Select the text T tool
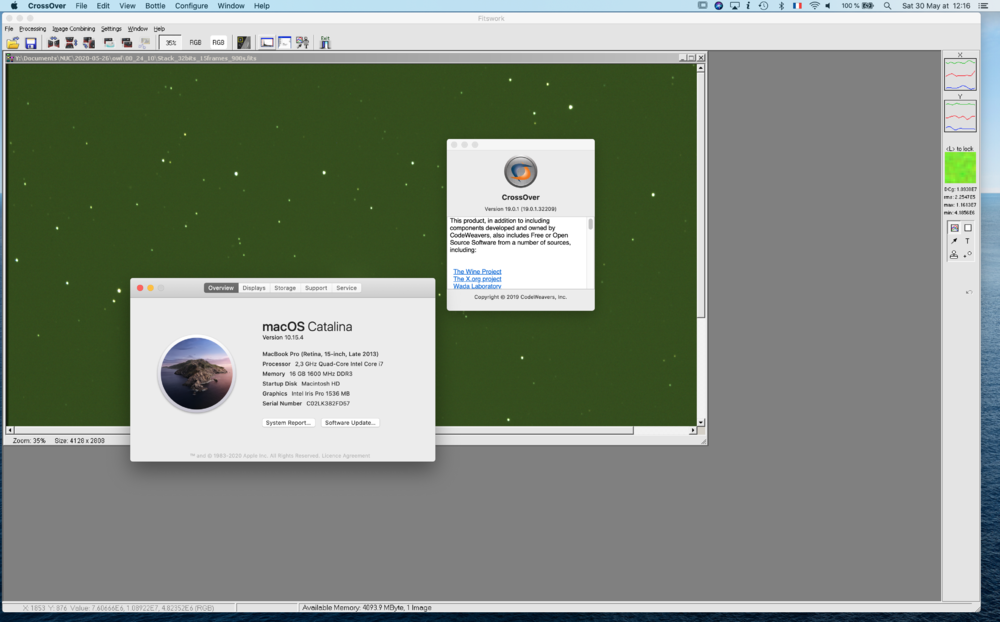The height and width of the screenshot is (622, 1000). [x=967, y=241]
